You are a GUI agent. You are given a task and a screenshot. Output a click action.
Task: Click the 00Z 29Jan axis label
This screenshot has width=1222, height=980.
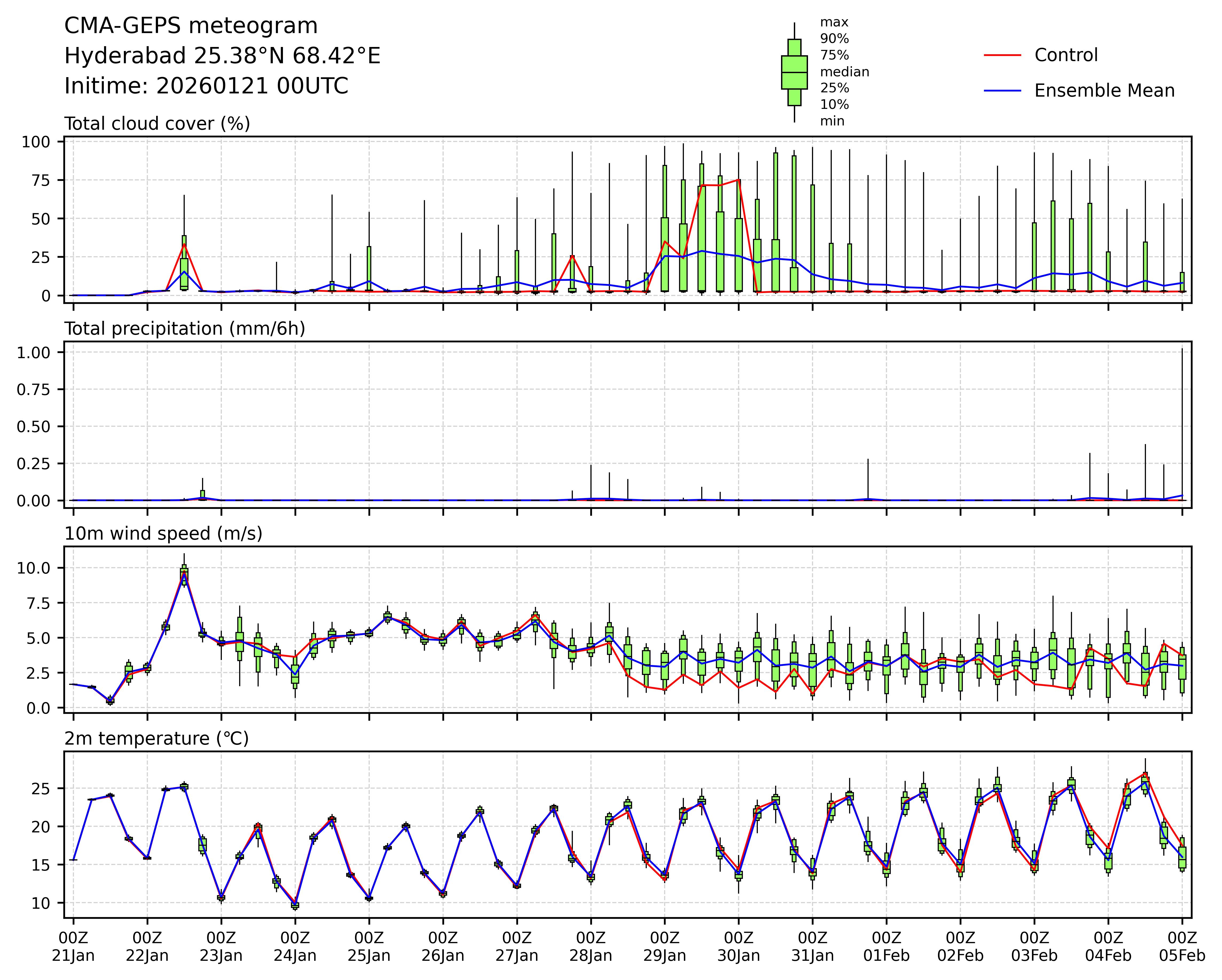[x=664, y=947]
